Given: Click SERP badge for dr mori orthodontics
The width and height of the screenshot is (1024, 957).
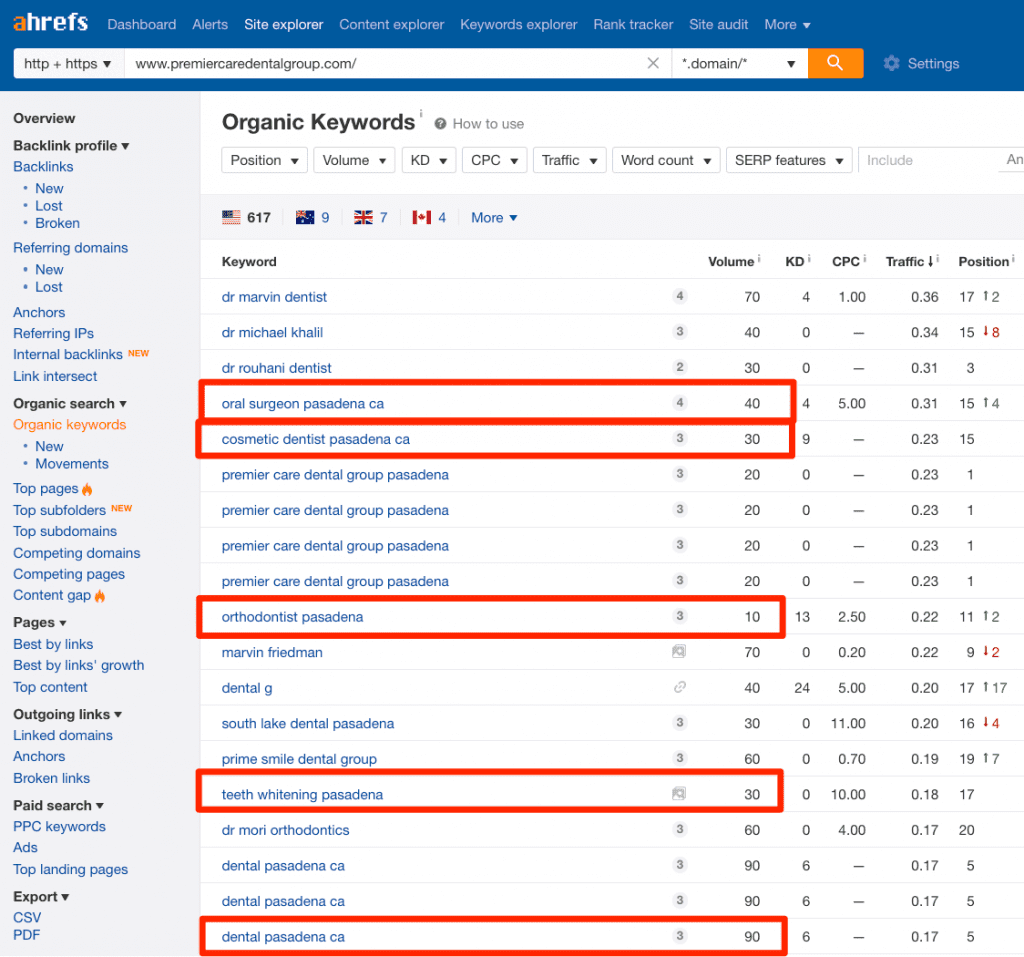Looking at the screenshot, I should point(680,829).
